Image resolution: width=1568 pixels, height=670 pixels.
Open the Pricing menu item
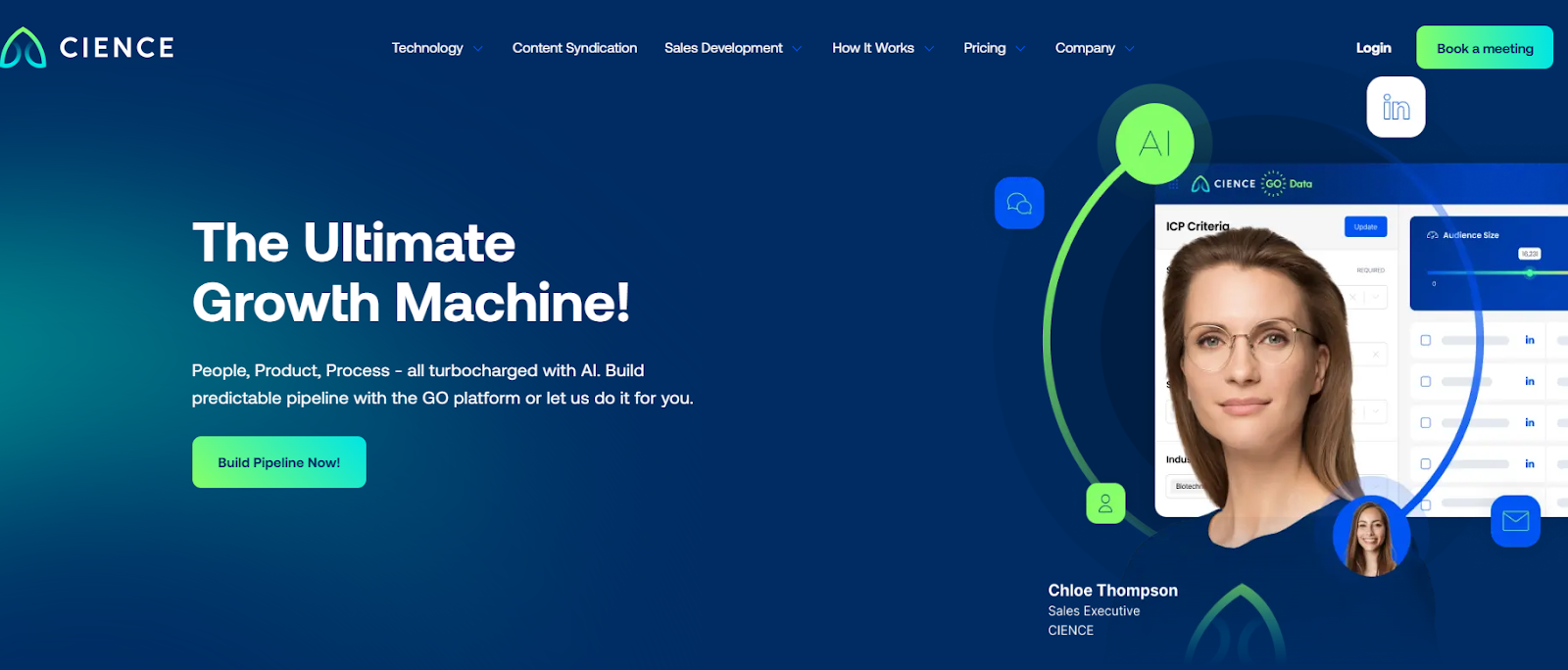(x=984, y=48)
